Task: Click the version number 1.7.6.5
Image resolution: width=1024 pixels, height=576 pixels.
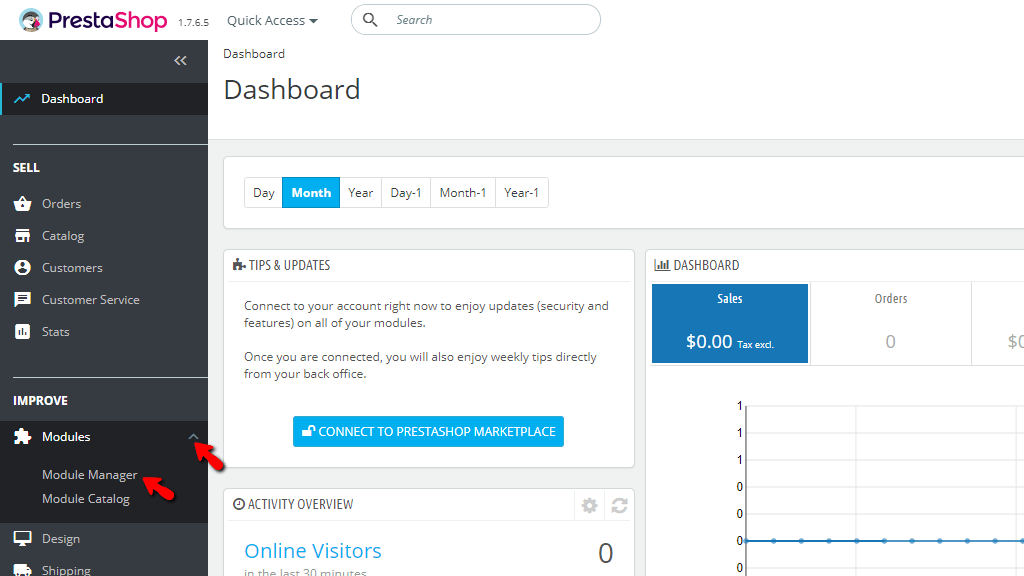Action: 193,23
